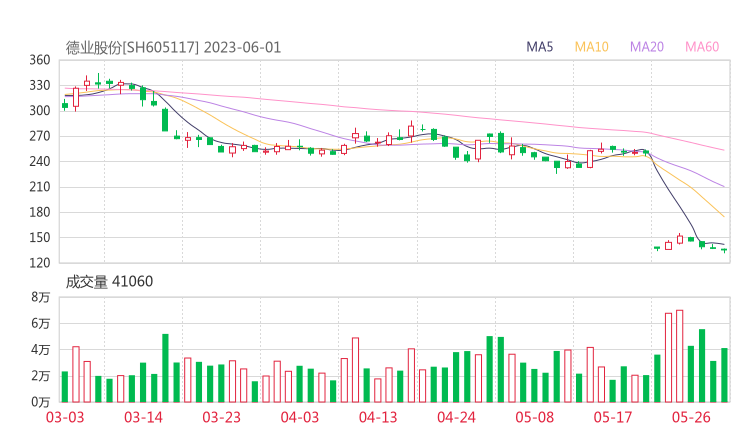This screenshot has width=740, height=440.
Task: Click the 180 price axis label
Action: [40, 212]
